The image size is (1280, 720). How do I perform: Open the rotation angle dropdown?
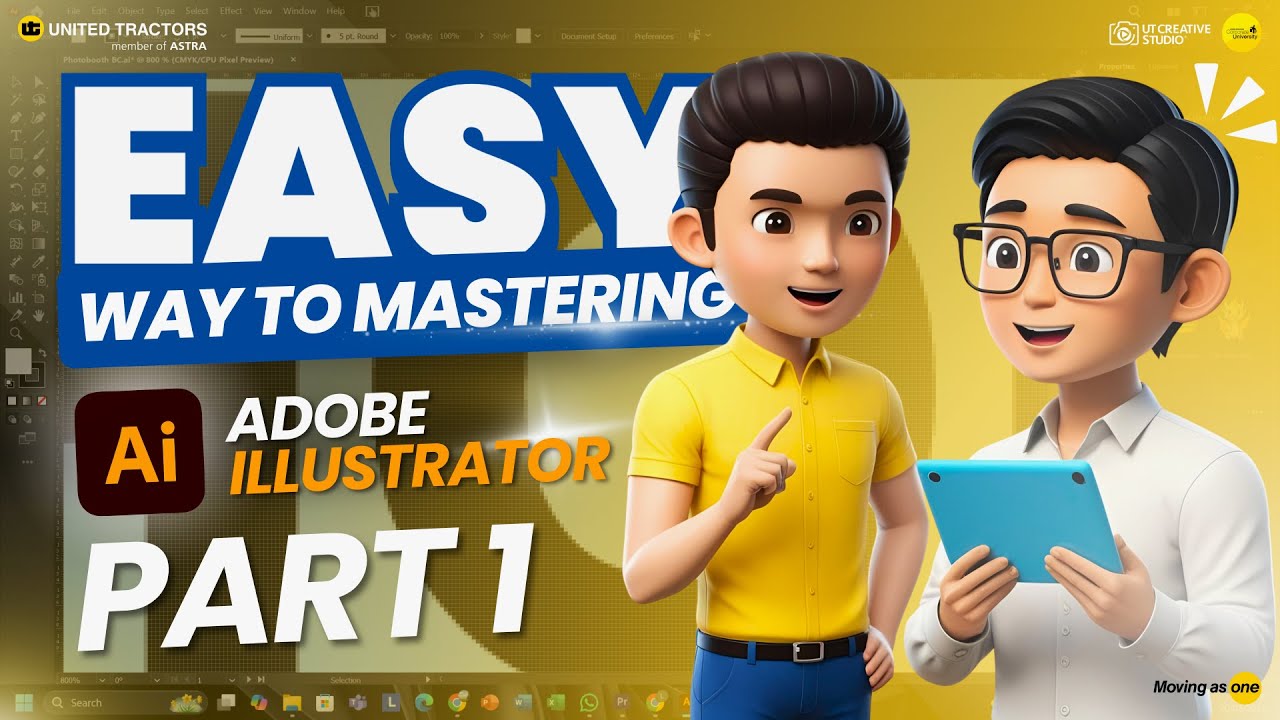click(157, 680)
